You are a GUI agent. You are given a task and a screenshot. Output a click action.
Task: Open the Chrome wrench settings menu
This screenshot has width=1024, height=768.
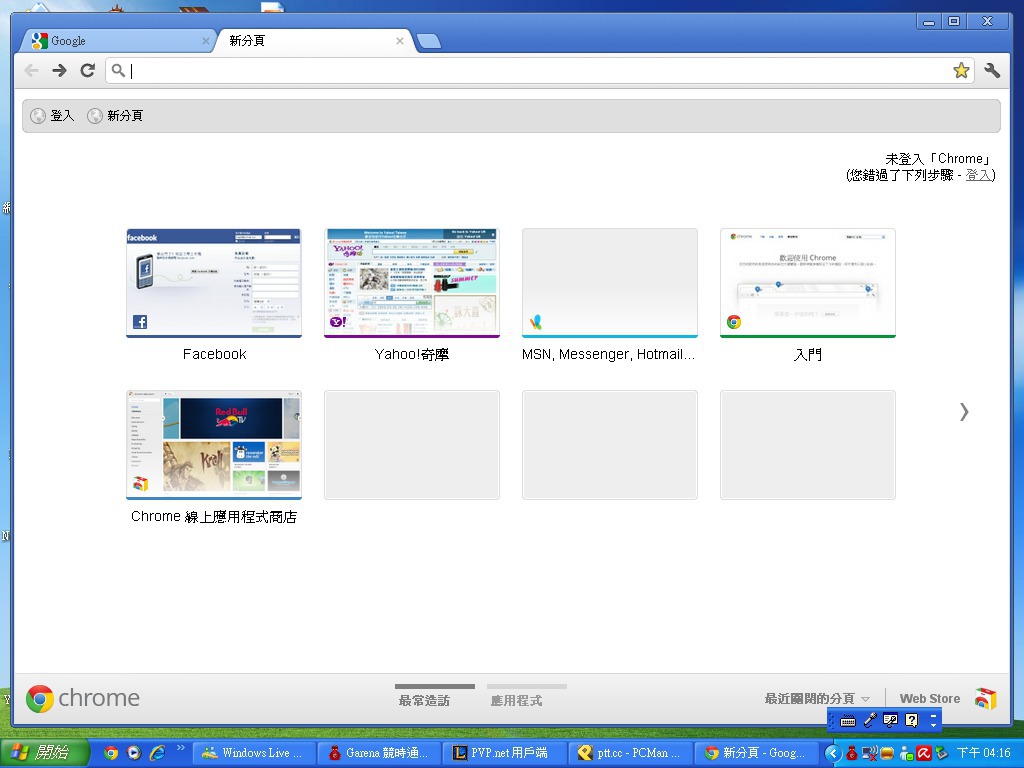click(x=992, y=71)
